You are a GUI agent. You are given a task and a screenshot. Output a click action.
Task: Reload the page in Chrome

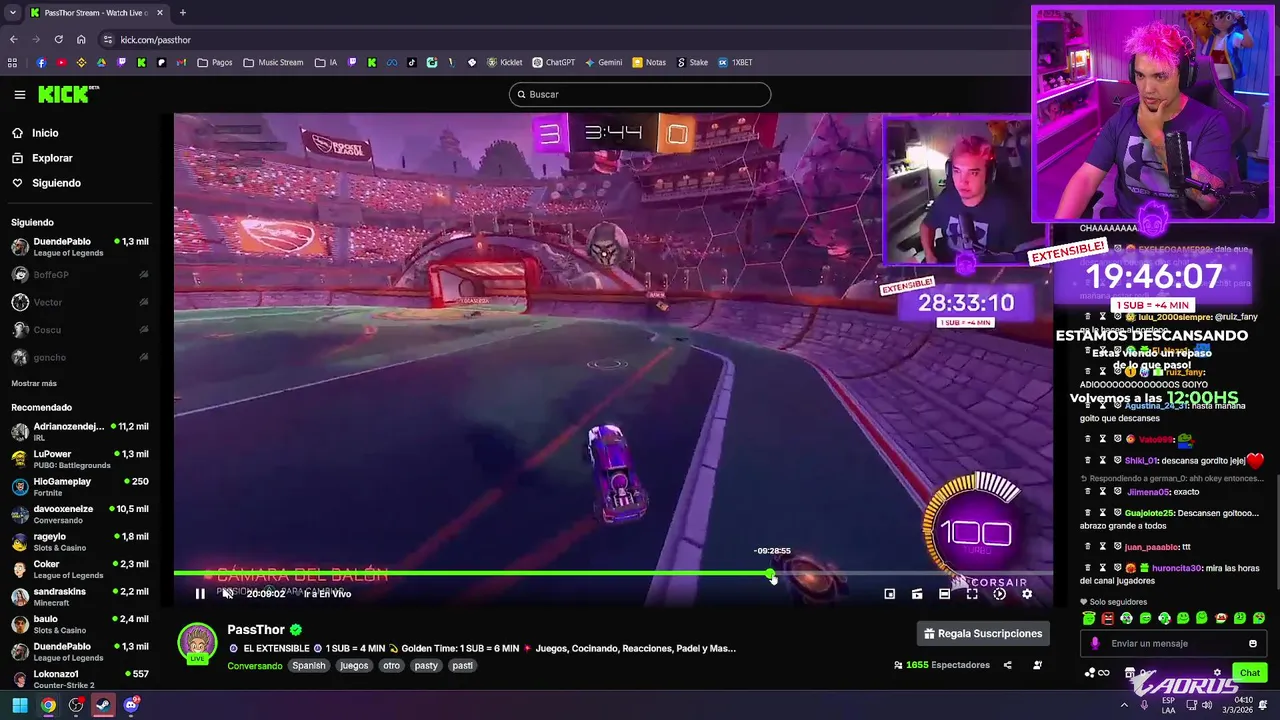(x=58, y=40)
